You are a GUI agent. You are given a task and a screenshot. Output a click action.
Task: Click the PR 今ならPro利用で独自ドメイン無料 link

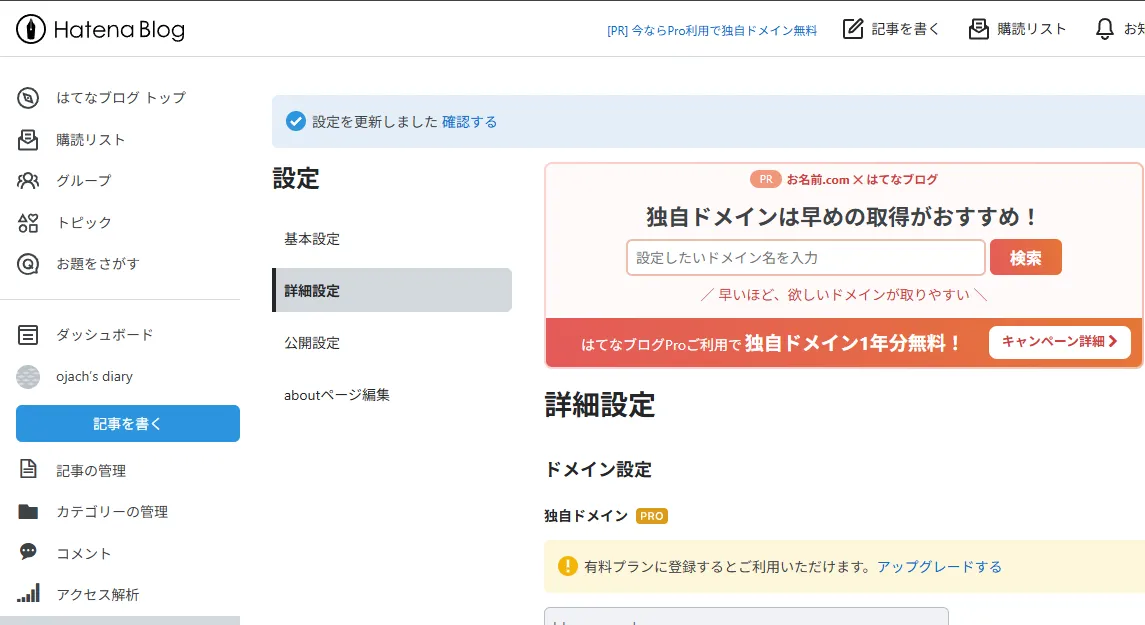click(x=712, y=30)
